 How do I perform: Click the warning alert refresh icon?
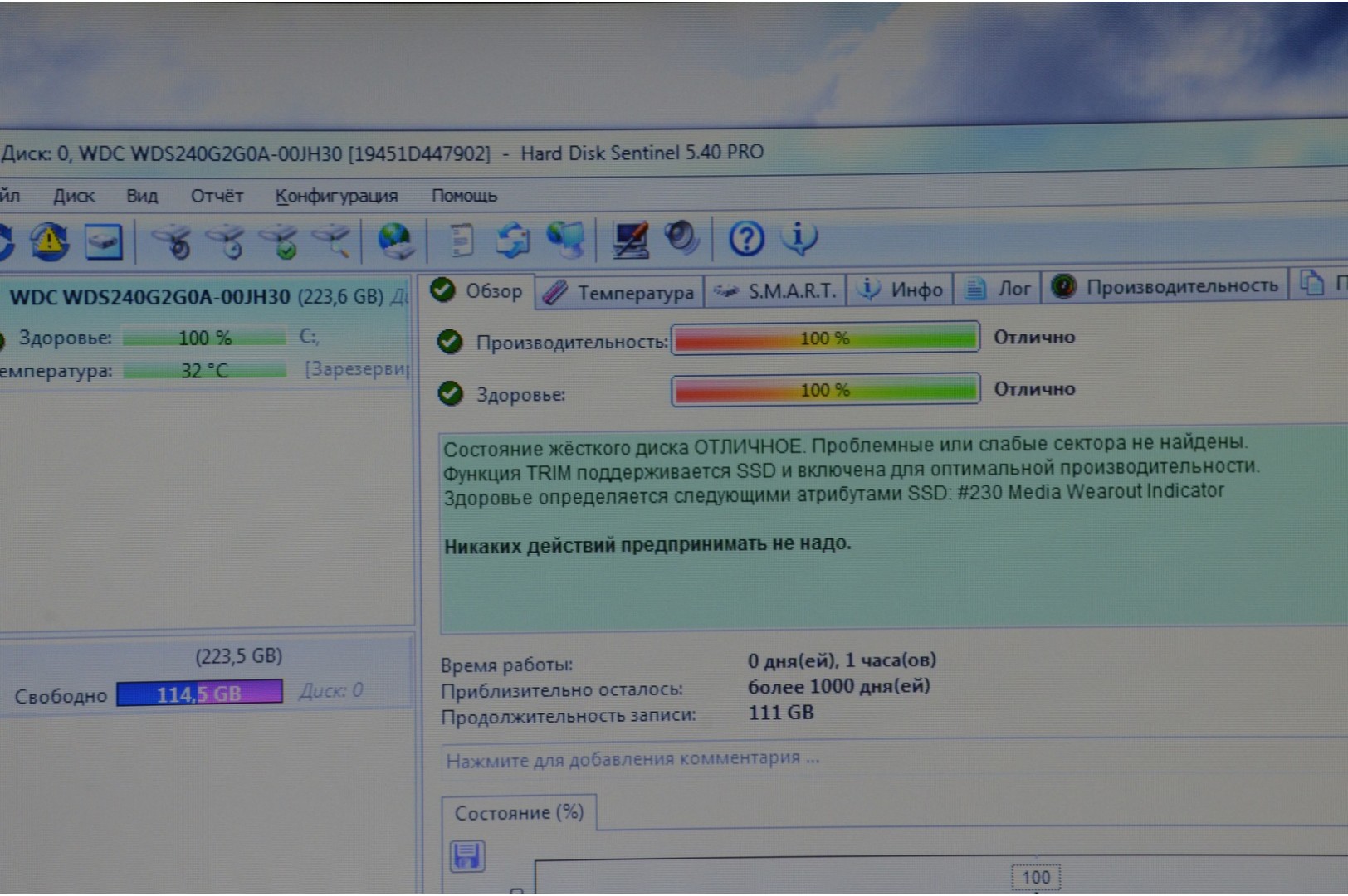49,241
